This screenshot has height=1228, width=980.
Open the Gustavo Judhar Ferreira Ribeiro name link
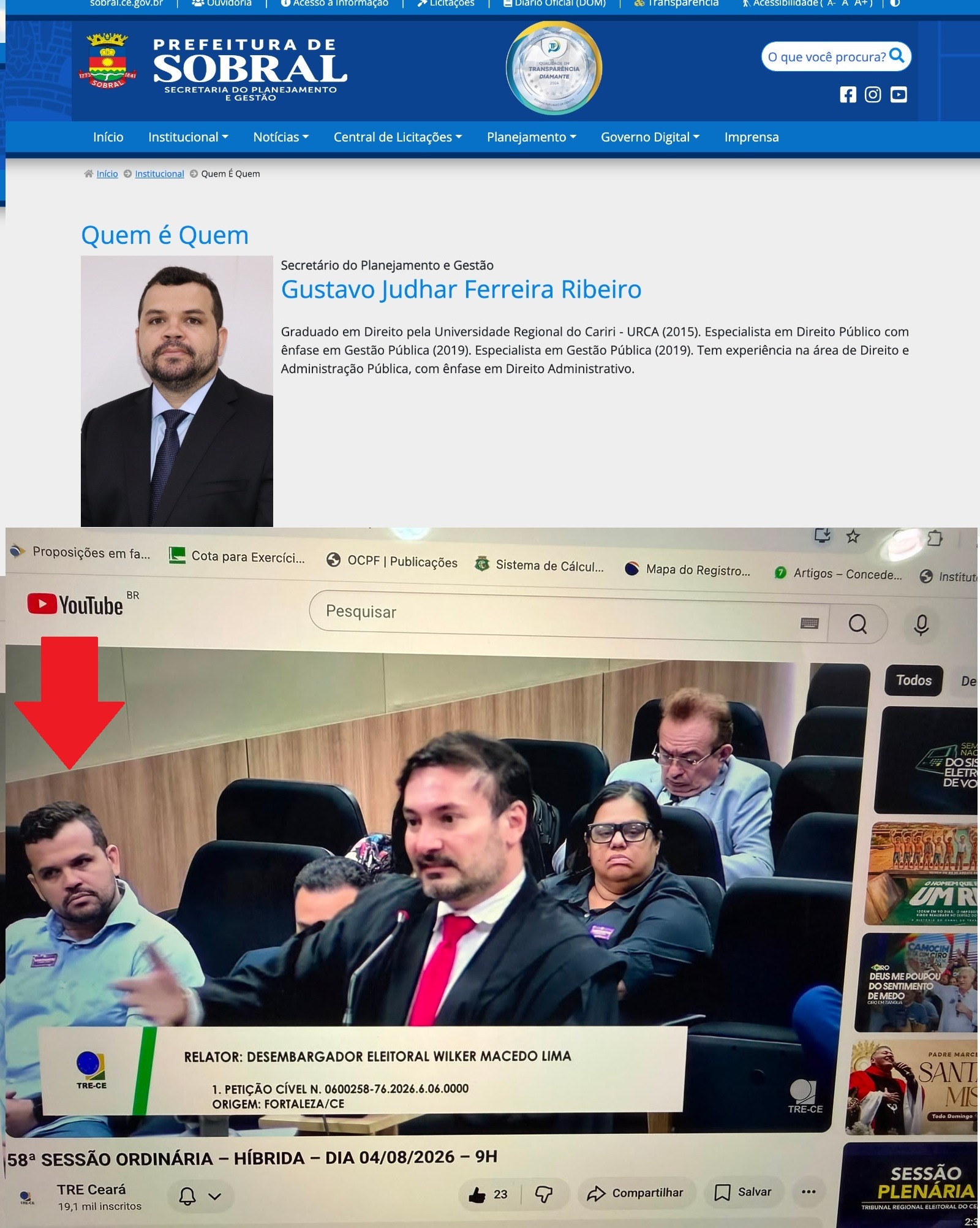coord(461,289)
